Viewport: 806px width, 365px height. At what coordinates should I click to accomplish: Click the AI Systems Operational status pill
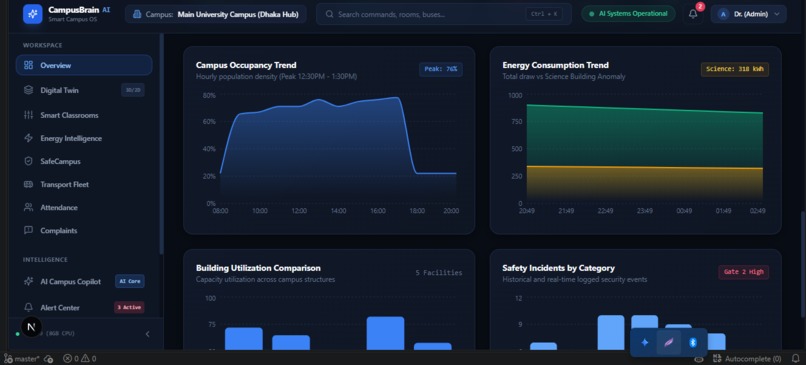(628, 14)
